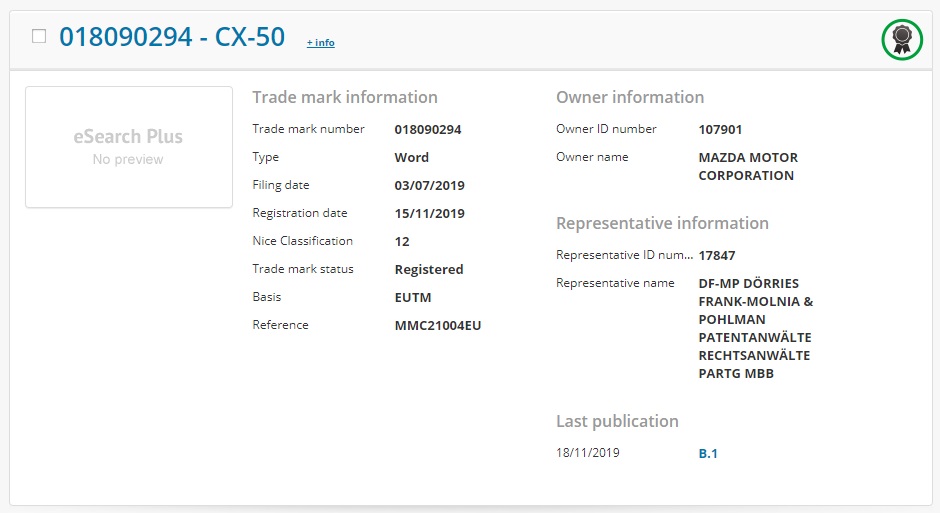Open the + info link
The width and height of the screenshot is (940, 513).
[321, 43]
